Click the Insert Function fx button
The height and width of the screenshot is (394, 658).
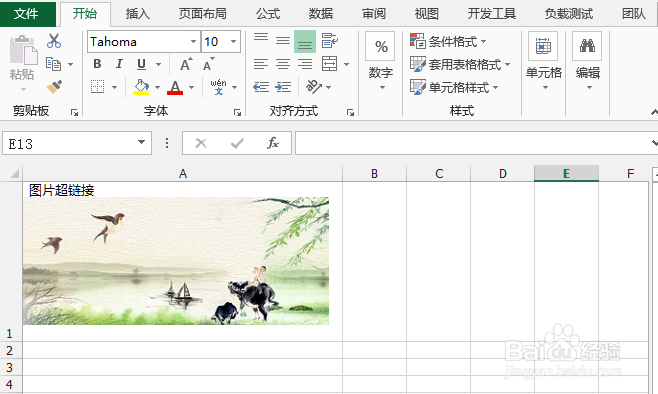point(273,143)
